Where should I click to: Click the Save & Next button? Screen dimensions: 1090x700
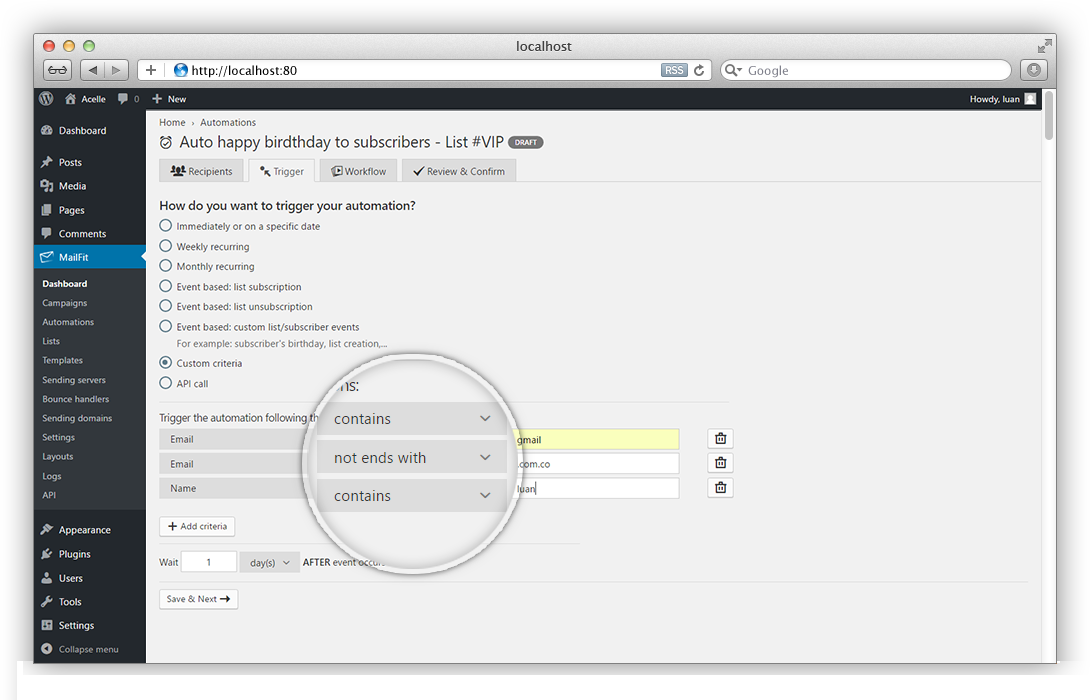pyautogui.click(x=199, y=599)
